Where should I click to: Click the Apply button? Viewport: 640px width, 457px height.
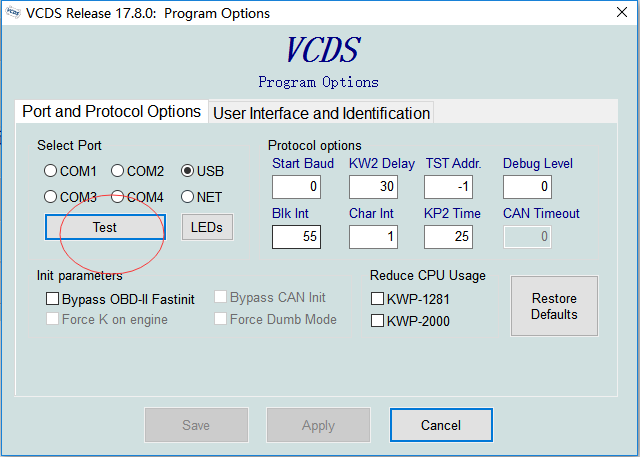318,425
